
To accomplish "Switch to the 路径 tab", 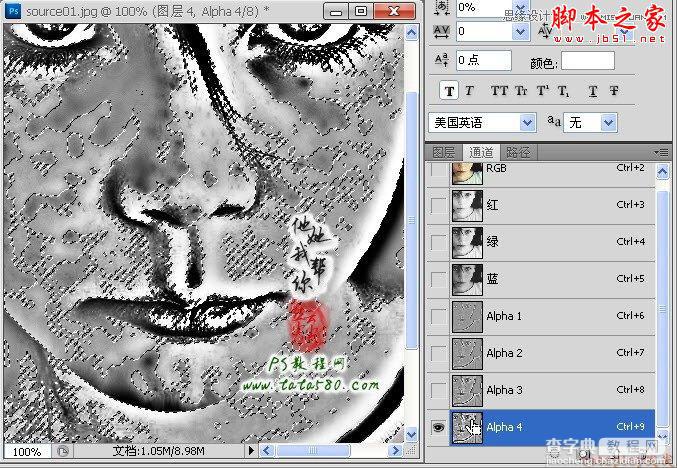I will 518,152.
